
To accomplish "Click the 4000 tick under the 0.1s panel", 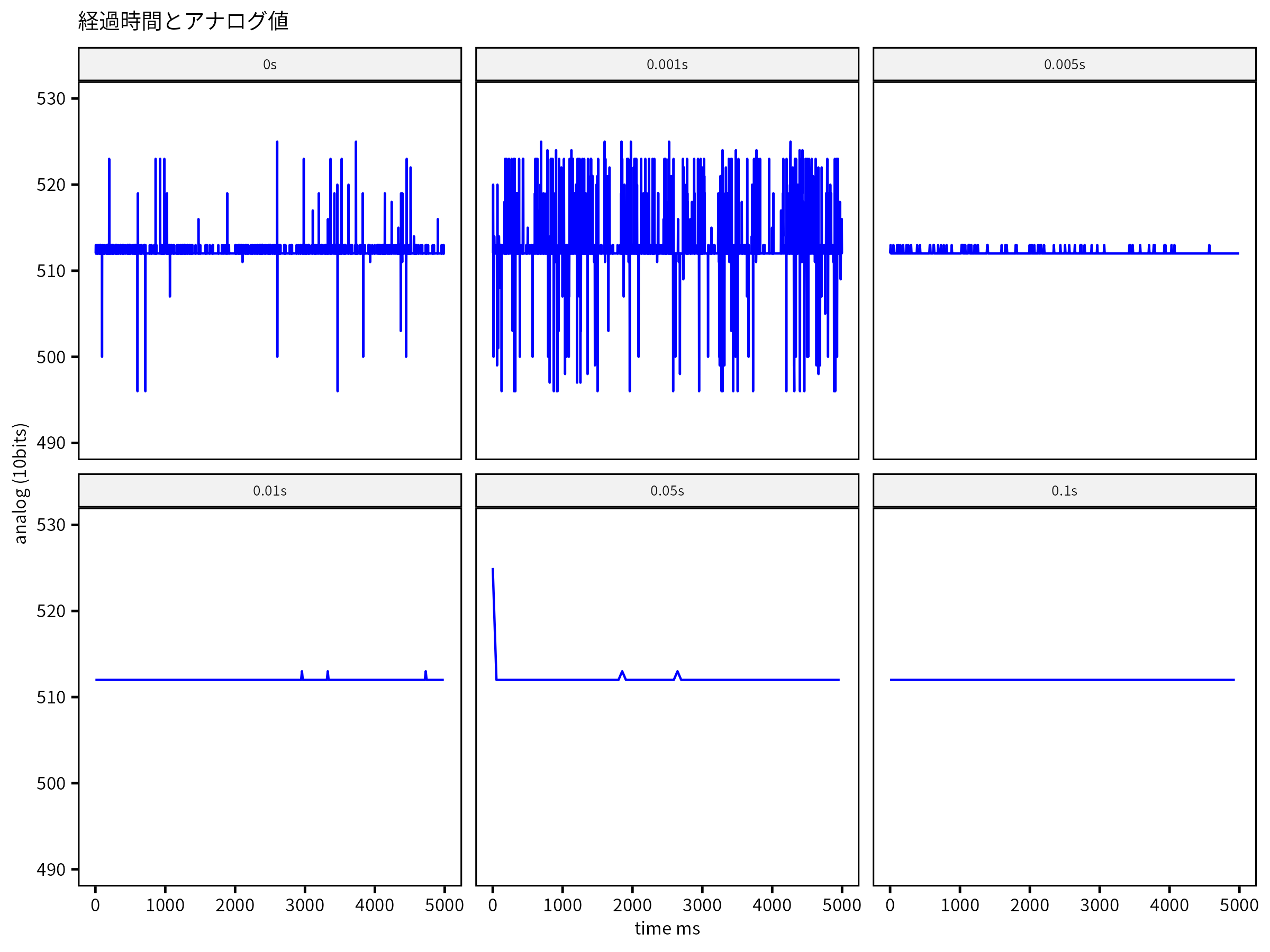I will [1169, 905].
